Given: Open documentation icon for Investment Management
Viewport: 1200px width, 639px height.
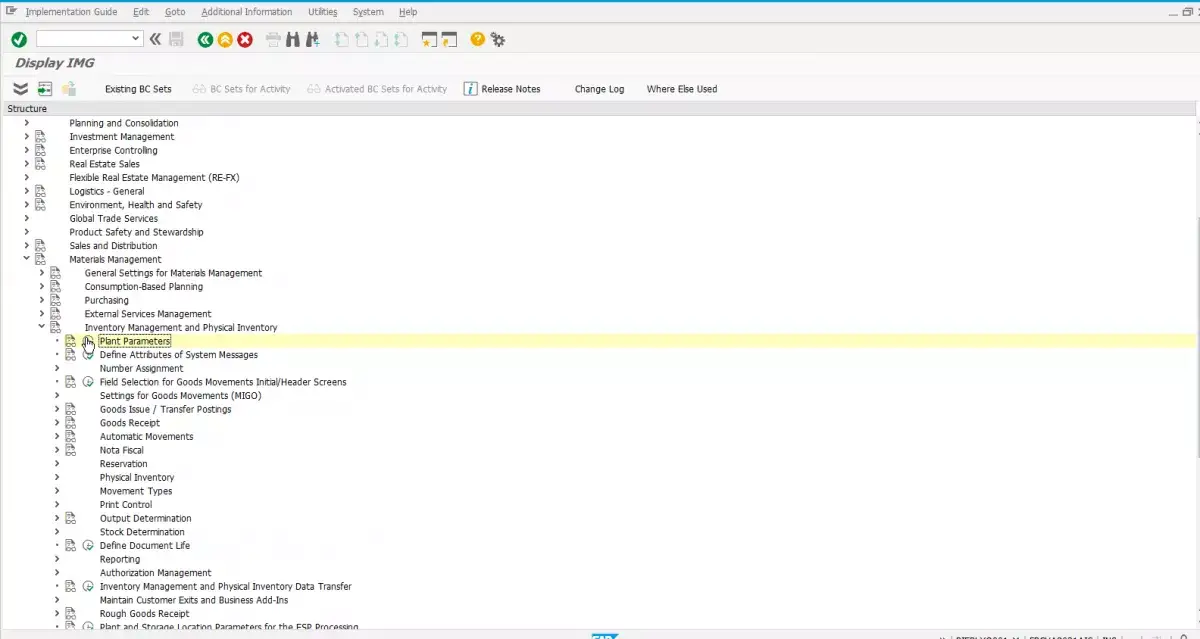Looking at the screenshot, I should click(x=40, y=137).
